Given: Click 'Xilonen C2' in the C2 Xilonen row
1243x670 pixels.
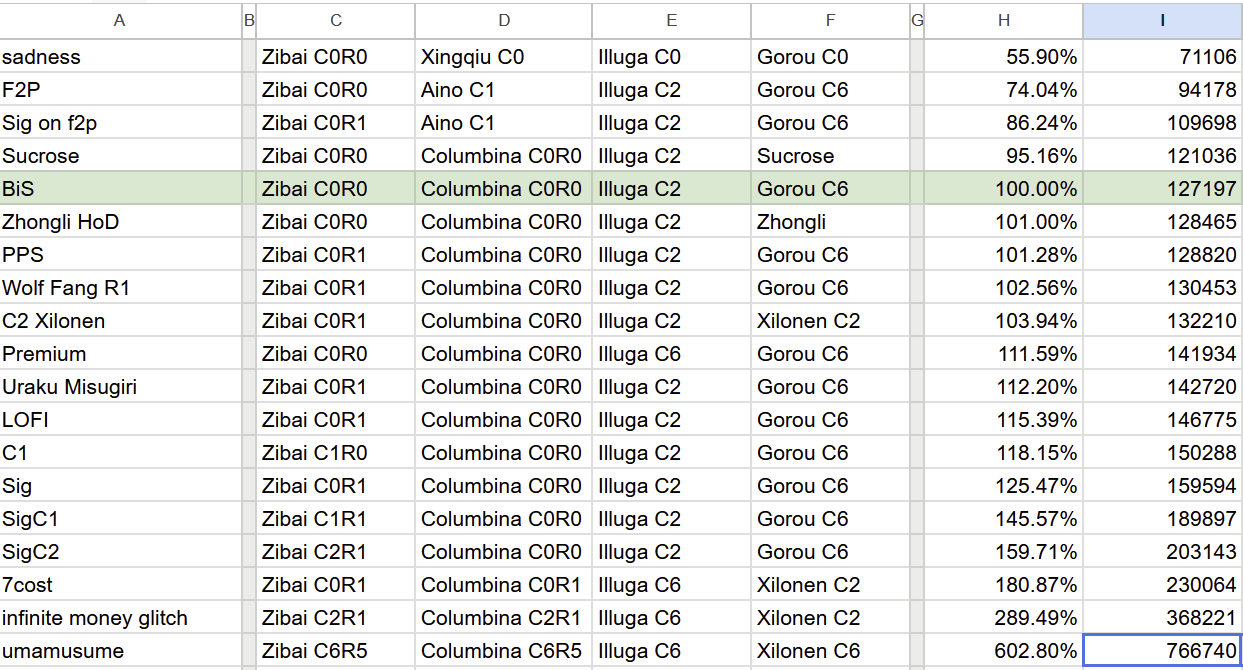Looking at the screenshot, I should pos(830,321).
